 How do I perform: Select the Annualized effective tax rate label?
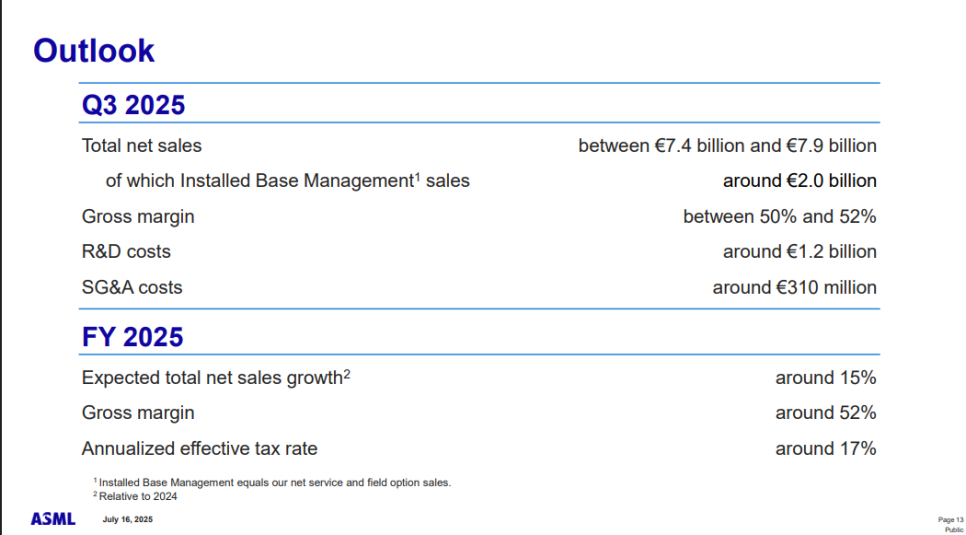[x=200, y=449]
